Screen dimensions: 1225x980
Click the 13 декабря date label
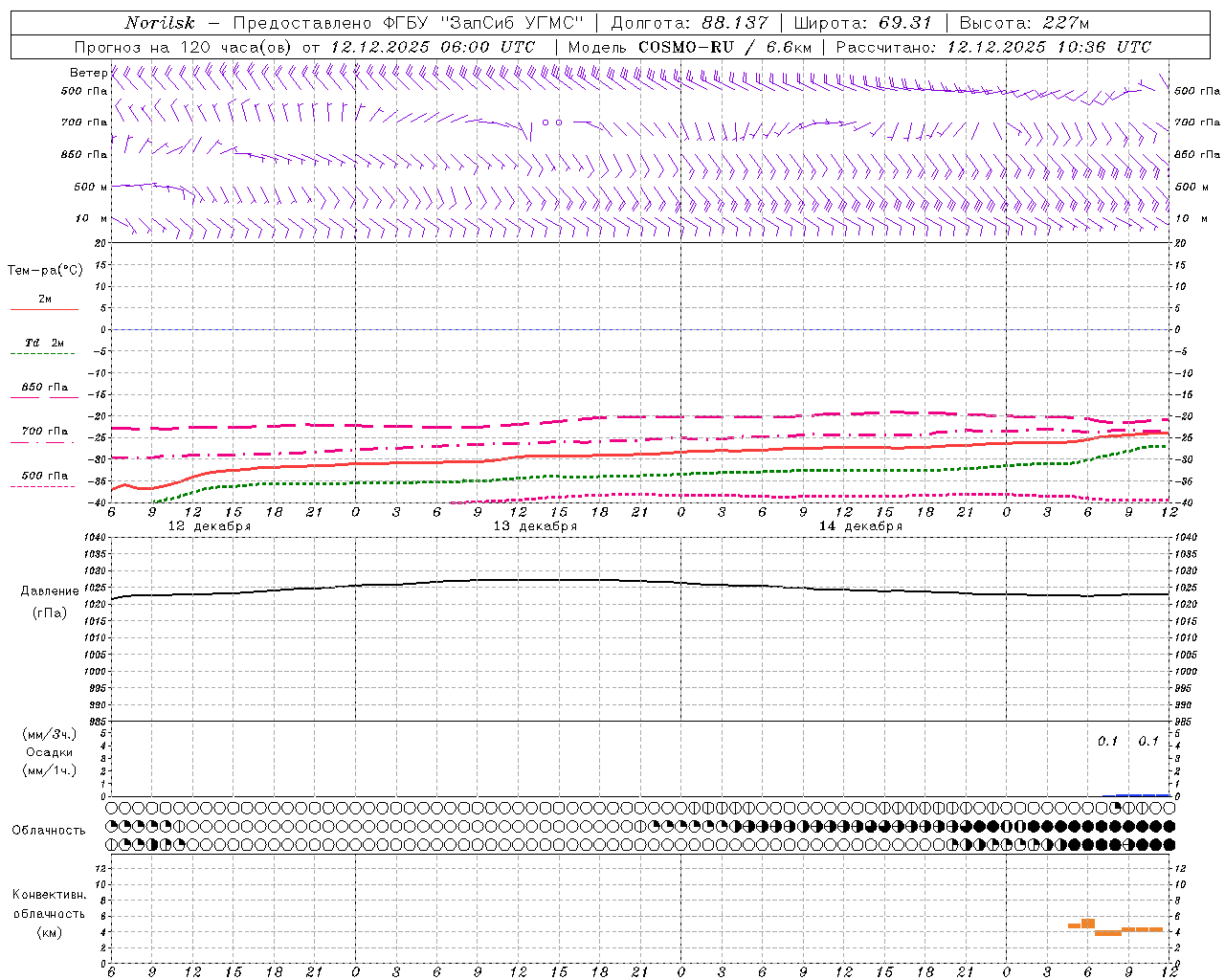535,526
